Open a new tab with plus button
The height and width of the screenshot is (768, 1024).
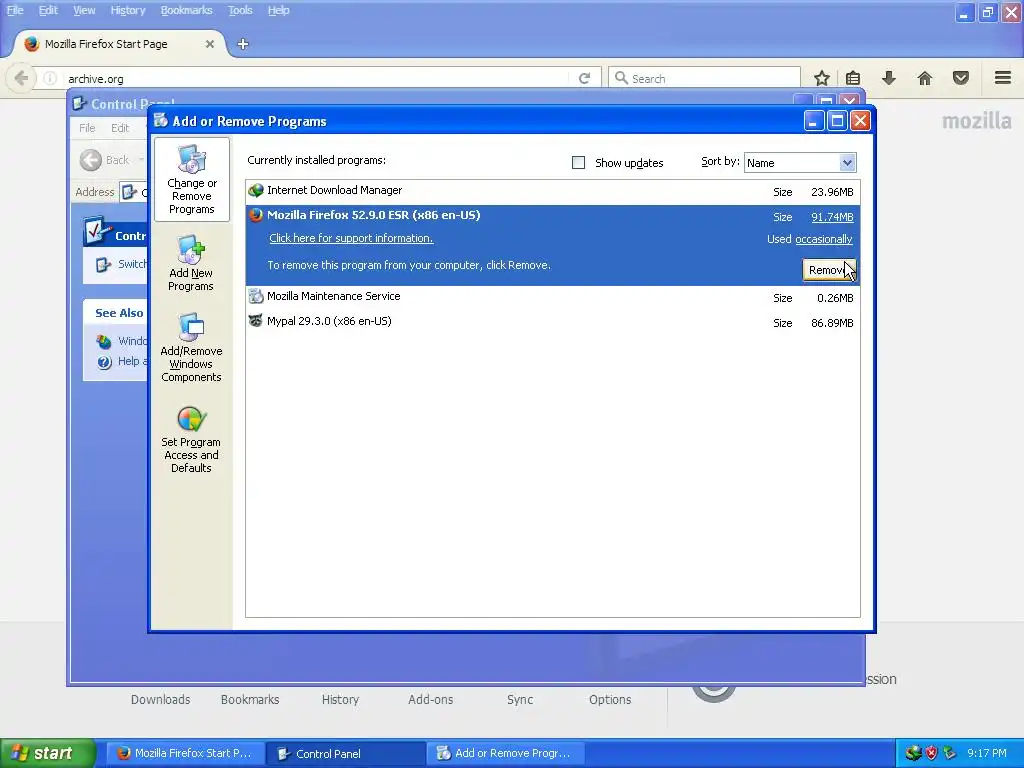pos(243,44)
